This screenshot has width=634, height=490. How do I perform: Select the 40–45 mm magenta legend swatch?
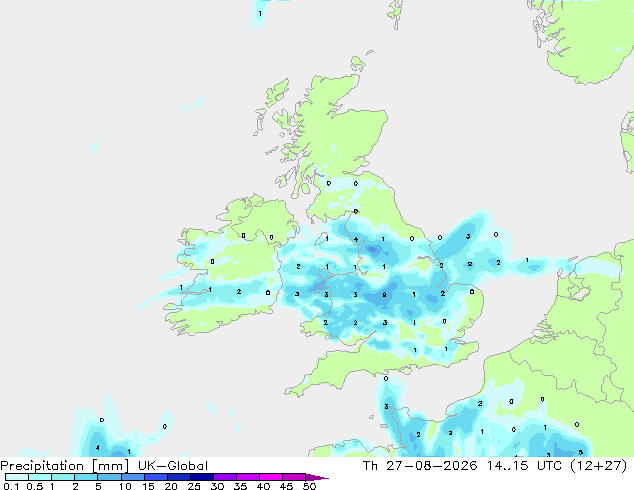(x=271, y=477)
